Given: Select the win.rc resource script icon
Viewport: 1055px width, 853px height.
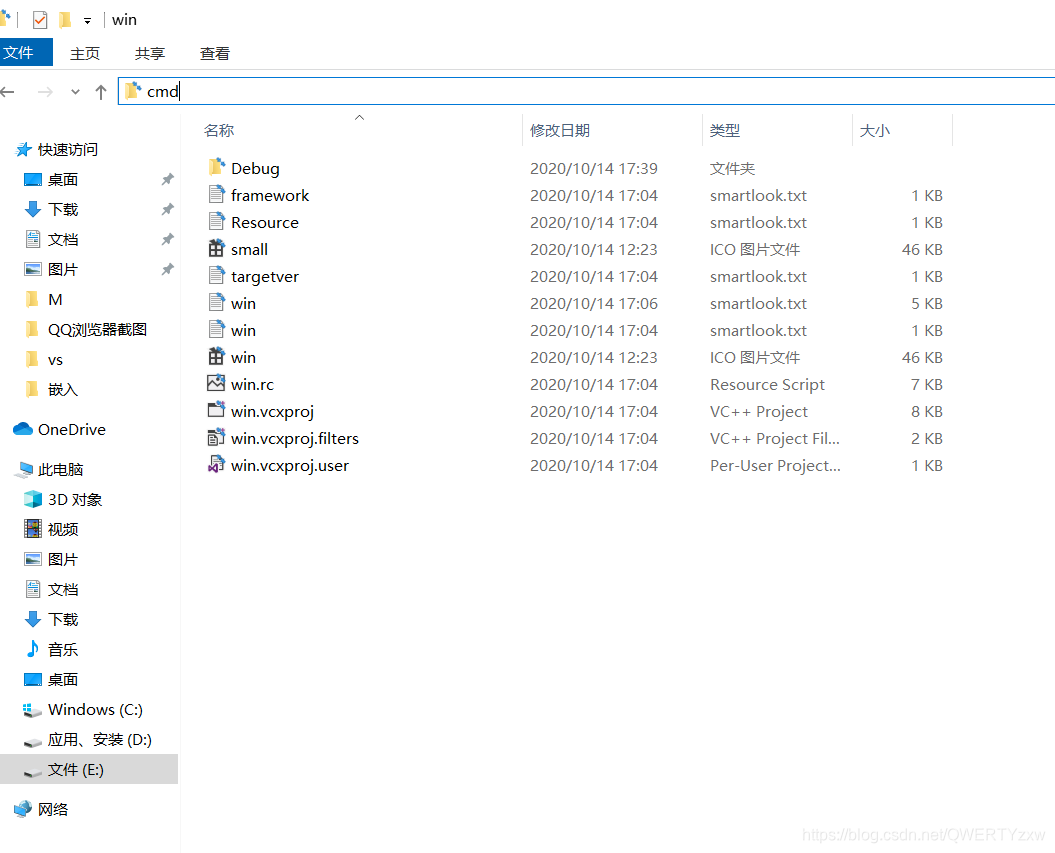Looking at the screenshot, I should click(x=216, y=383).
